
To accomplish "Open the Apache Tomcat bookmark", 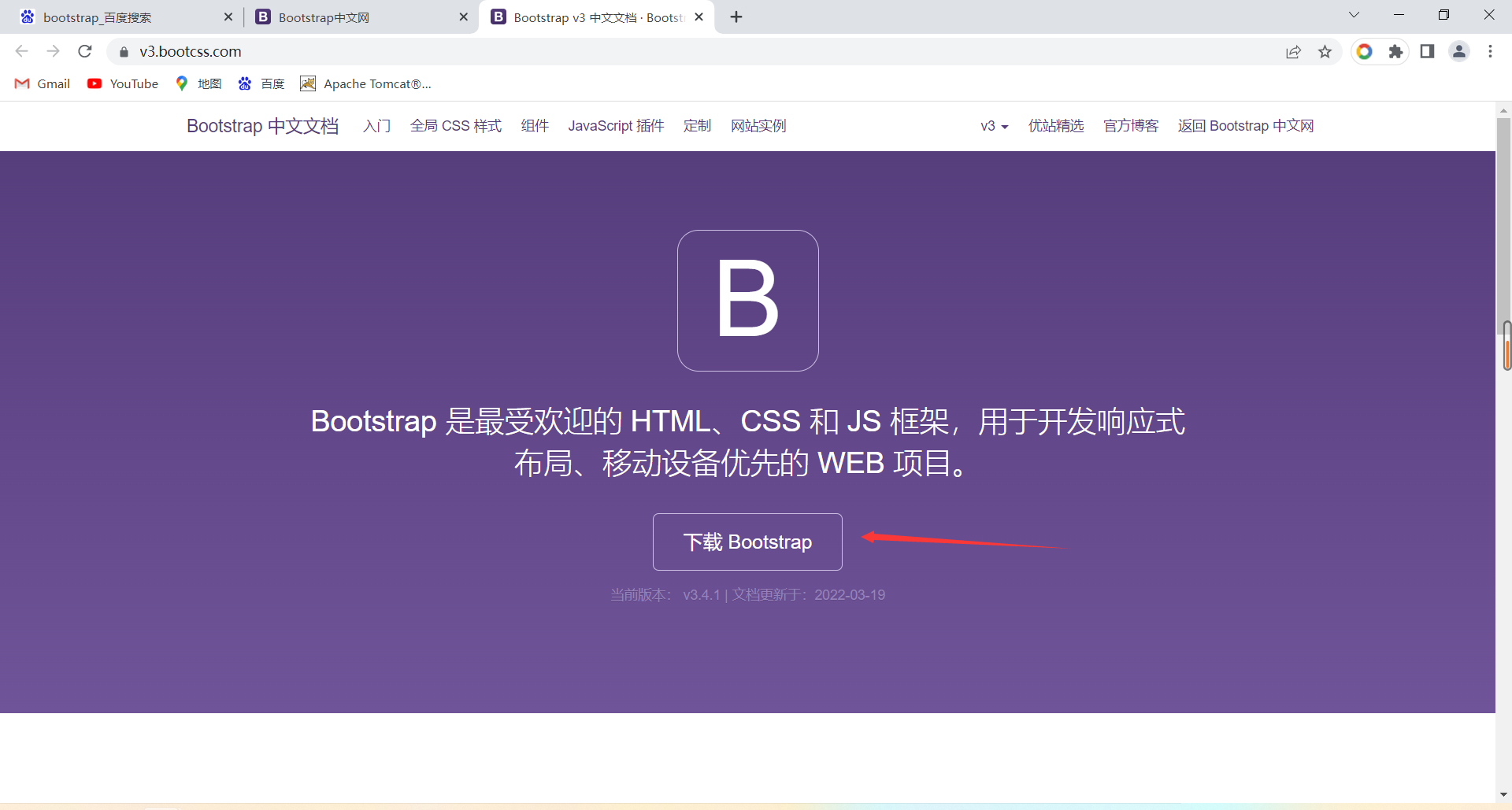I will (366, 83).
